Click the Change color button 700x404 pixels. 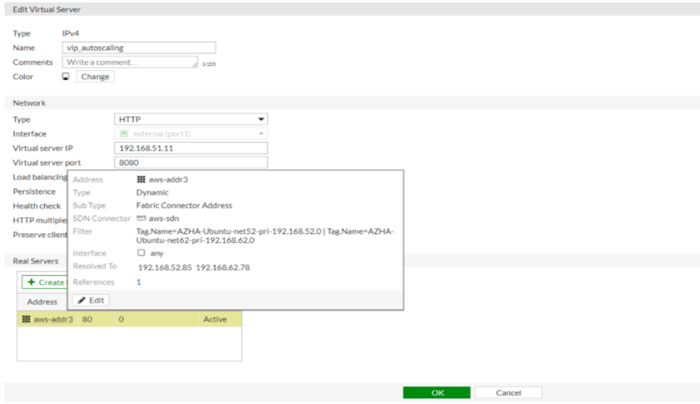pos(95,76)
